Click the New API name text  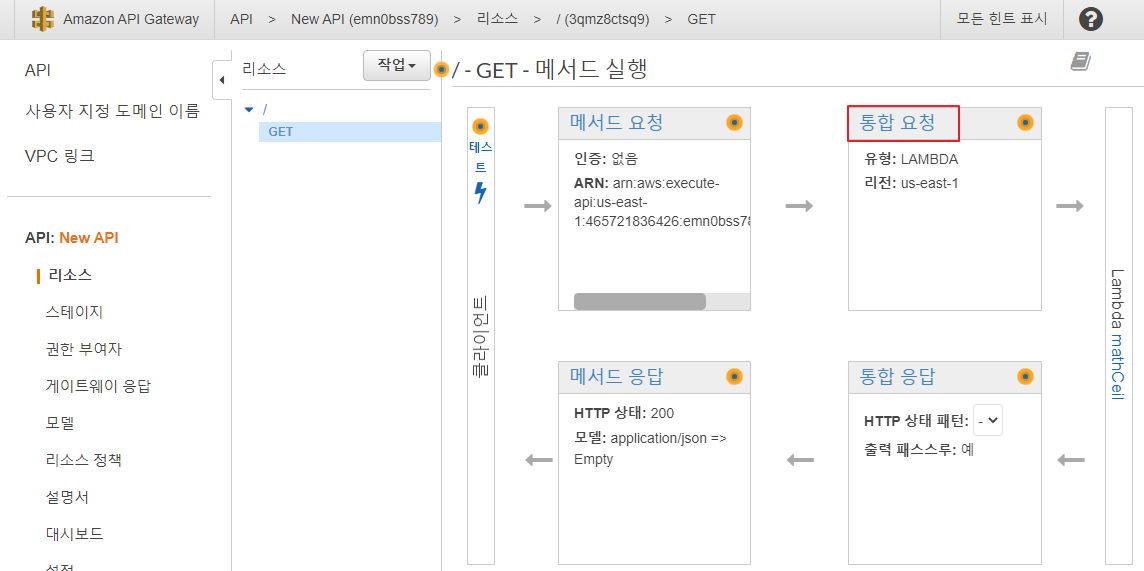pos(89,238)
